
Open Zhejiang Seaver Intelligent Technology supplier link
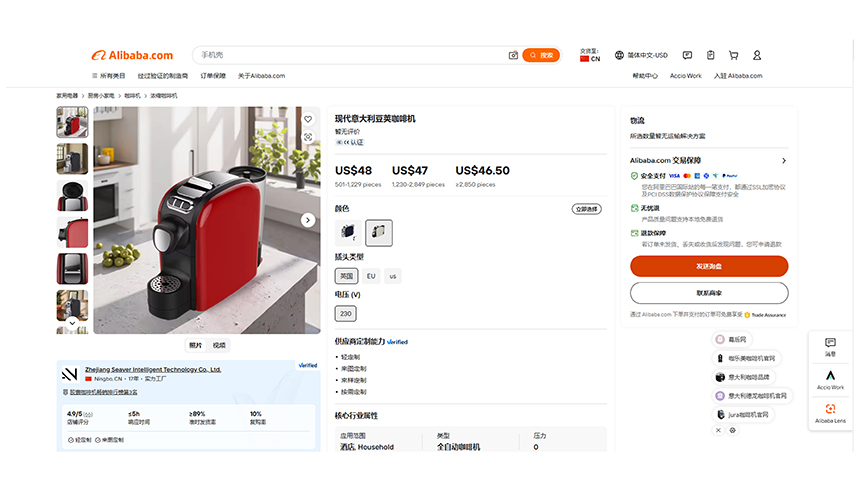tap(153, 369)
